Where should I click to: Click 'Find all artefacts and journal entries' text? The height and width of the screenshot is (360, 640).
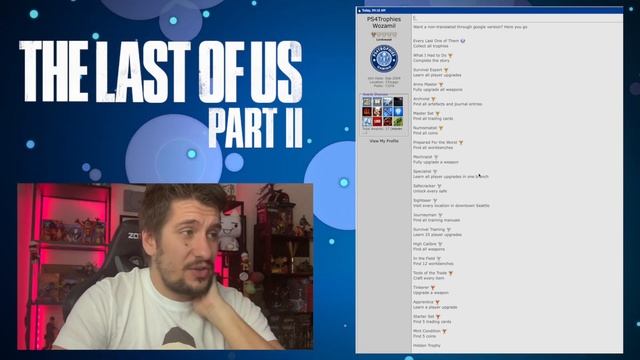[447, 104]
